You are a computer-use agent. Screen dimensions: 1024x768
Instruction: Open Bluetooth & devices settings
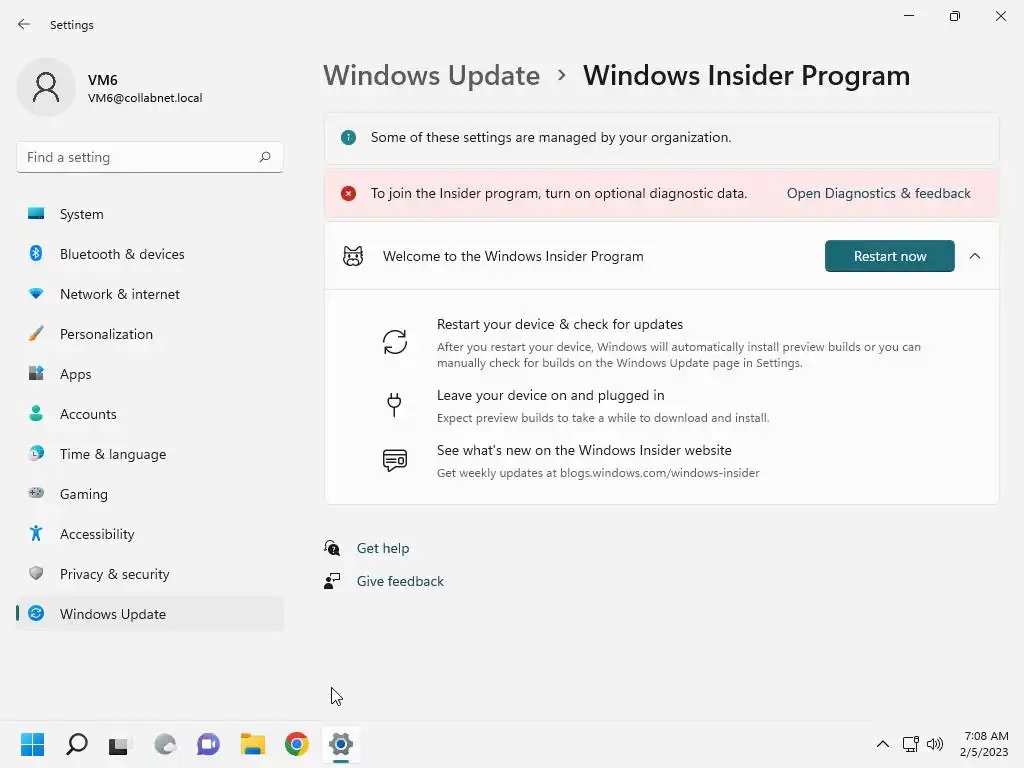[x=150, y=254]
